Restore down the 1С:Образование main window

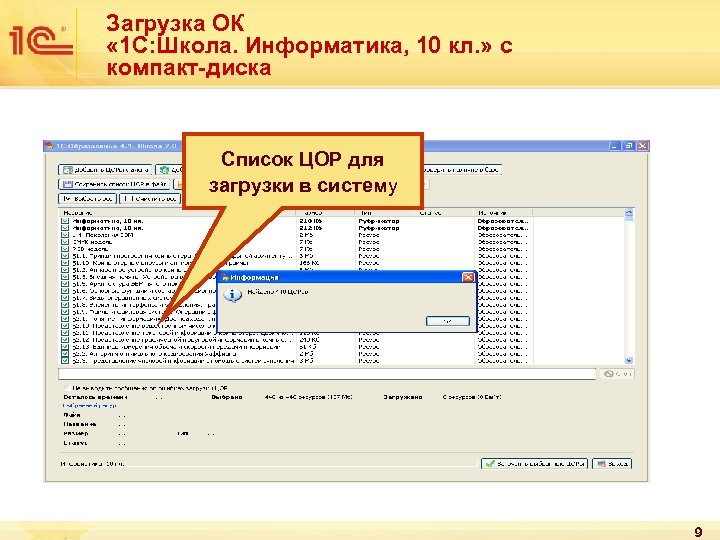(629, 146)
